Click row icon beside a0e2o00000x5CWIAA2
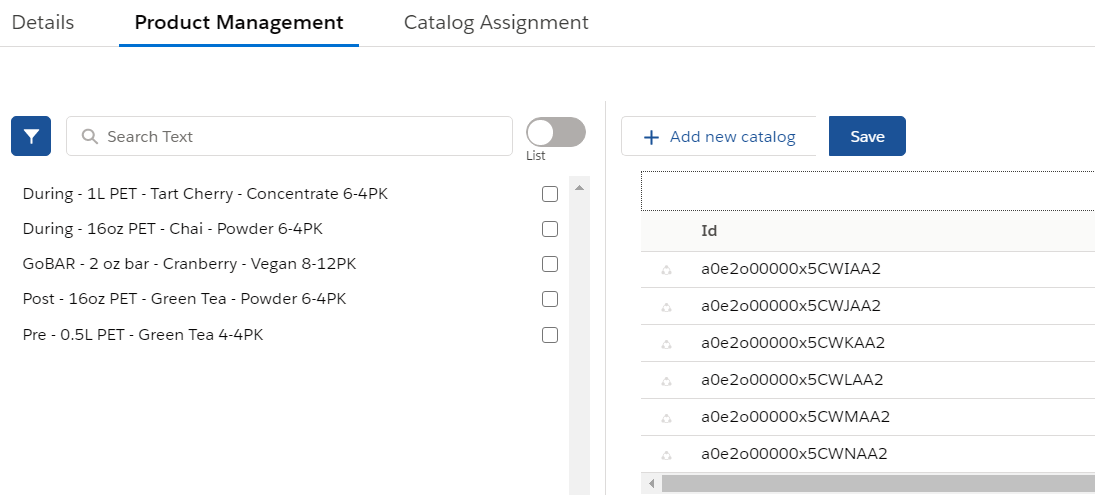Viewport: 1095px width, 495px height. 667,270
